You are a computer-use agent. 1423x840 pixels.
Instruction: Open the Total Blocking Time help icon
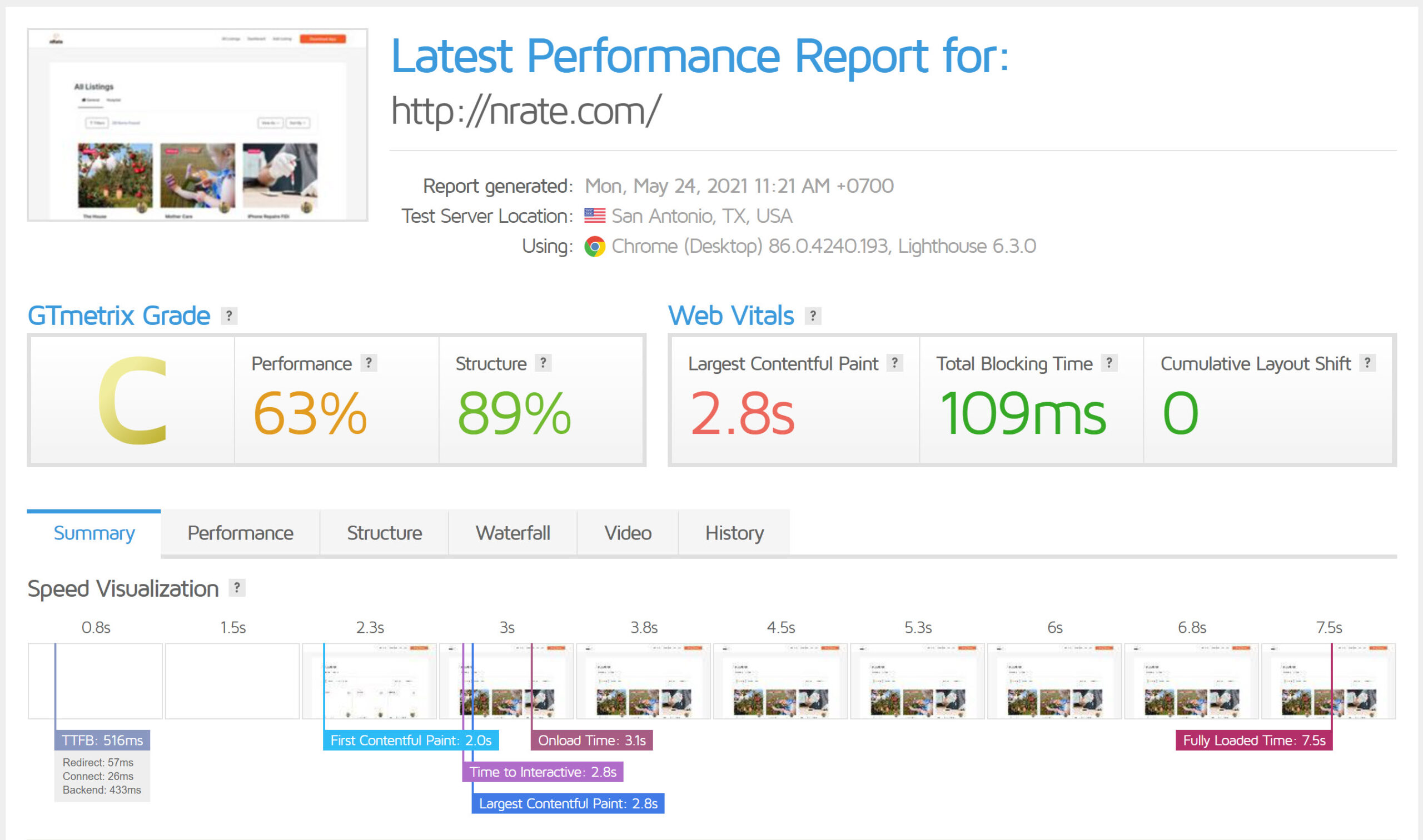point(1109,363)
